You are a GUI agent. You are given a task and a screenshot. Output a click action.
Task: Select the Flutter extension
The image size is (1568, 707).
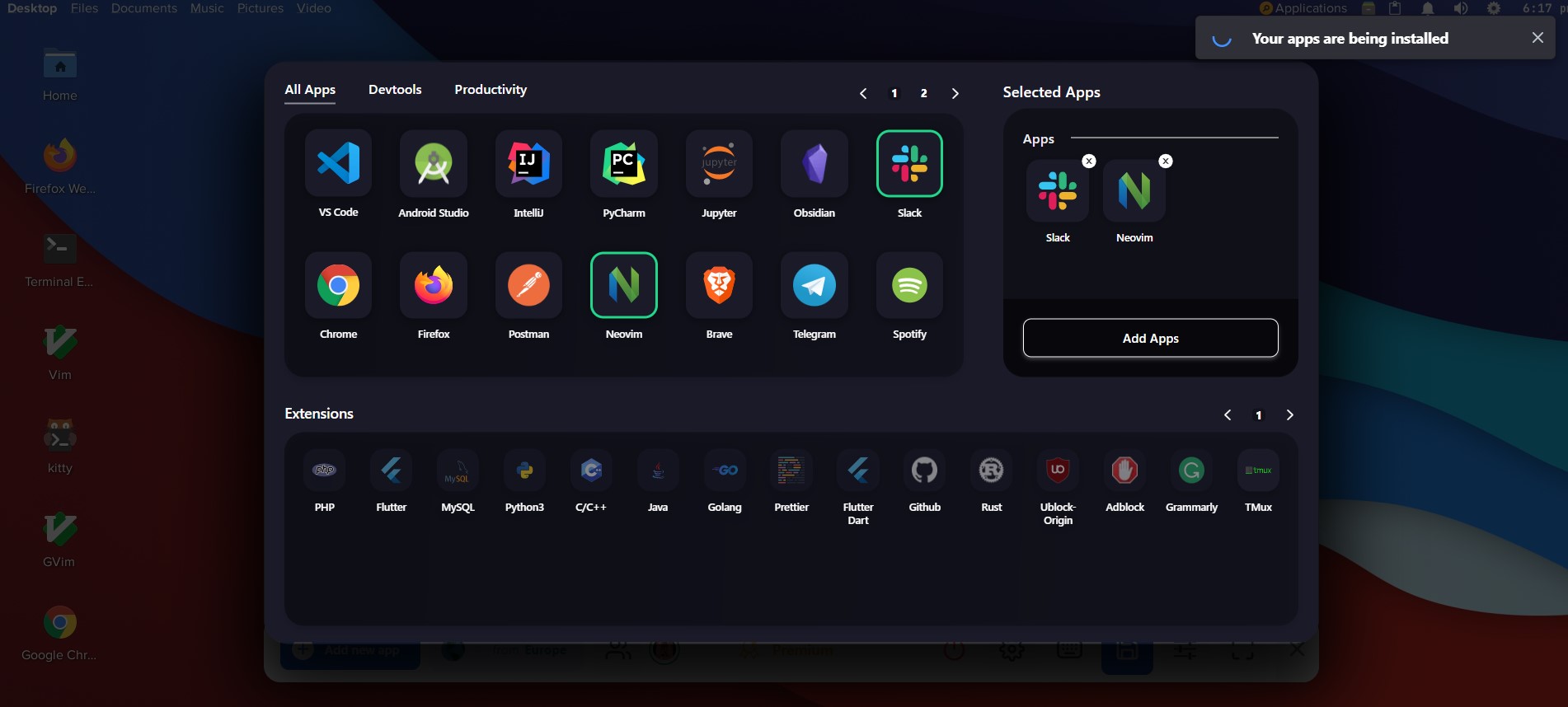392,471
